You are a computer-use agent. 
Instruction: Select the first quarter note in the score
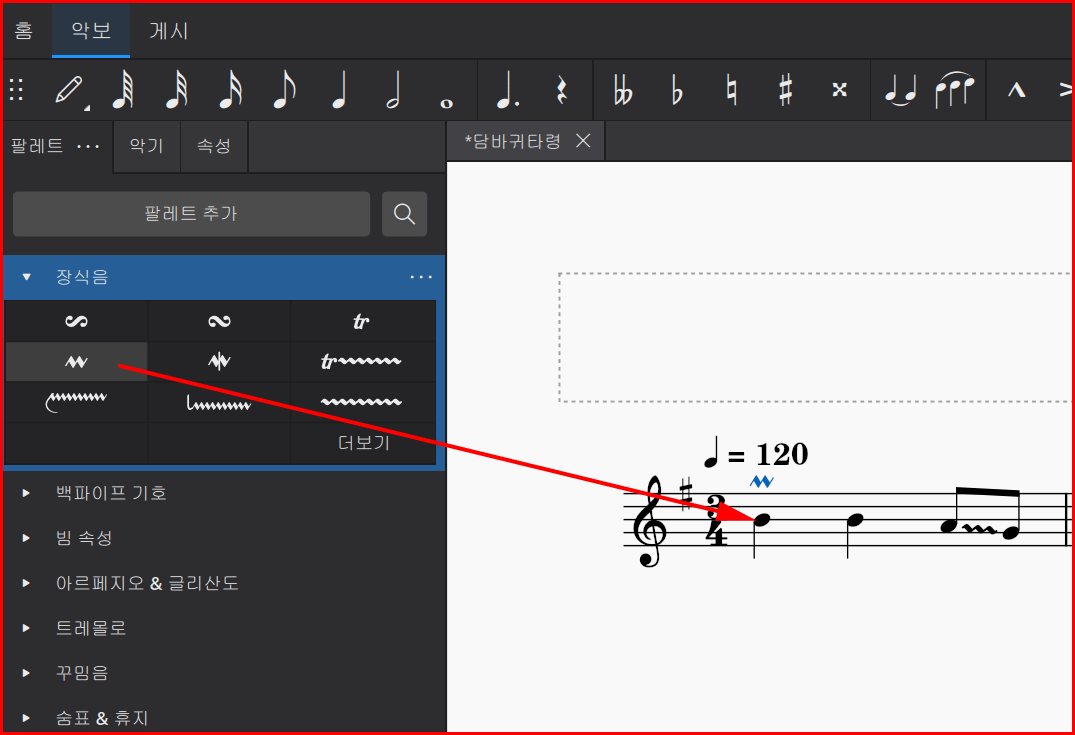pos(762,520)
